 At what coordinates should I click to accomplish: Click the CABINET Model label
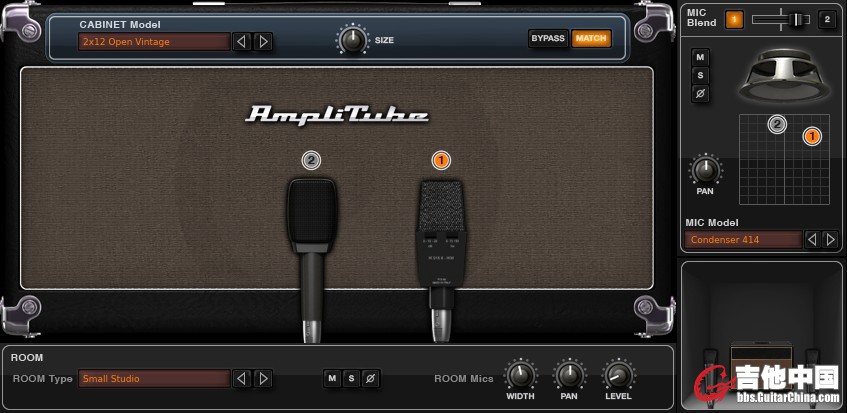120,24
